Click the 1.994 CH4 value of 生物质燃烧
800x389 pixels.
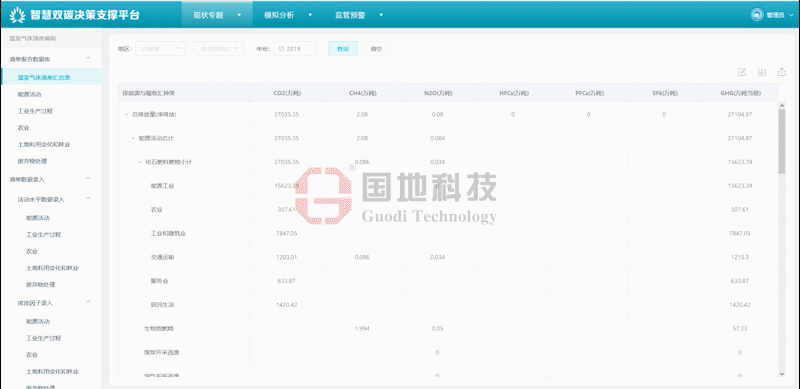pos(362,328)
